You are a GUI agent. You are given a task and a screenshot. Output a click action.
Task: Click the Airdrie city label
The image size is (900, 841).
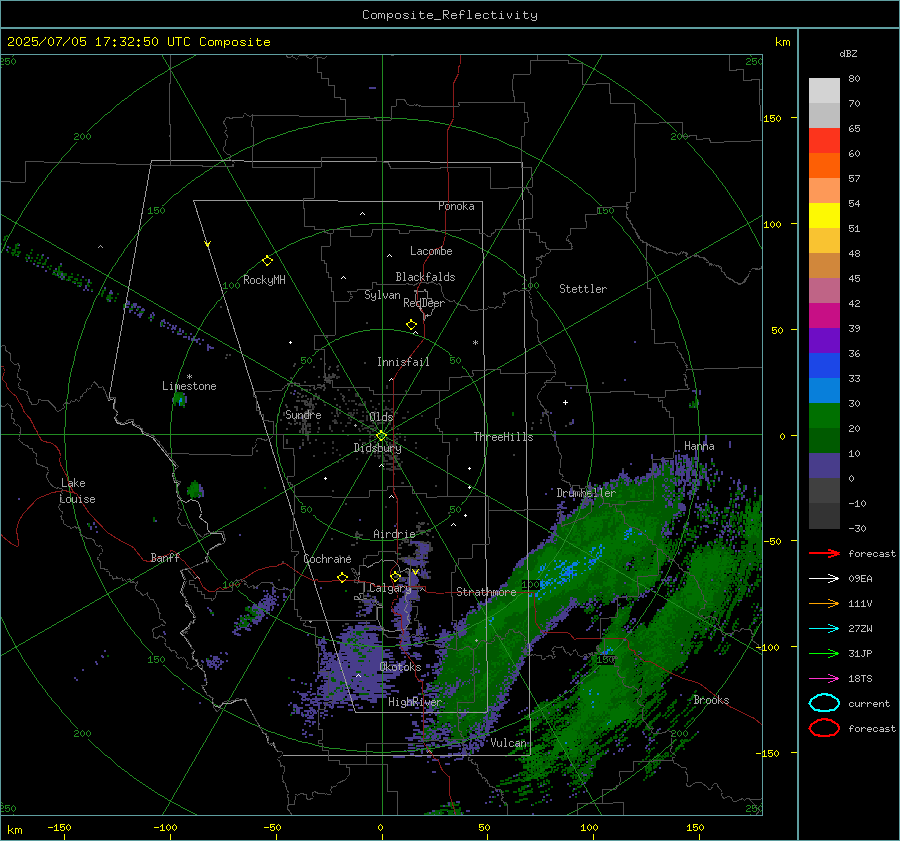pyautogui.click(x=394, y=534)
